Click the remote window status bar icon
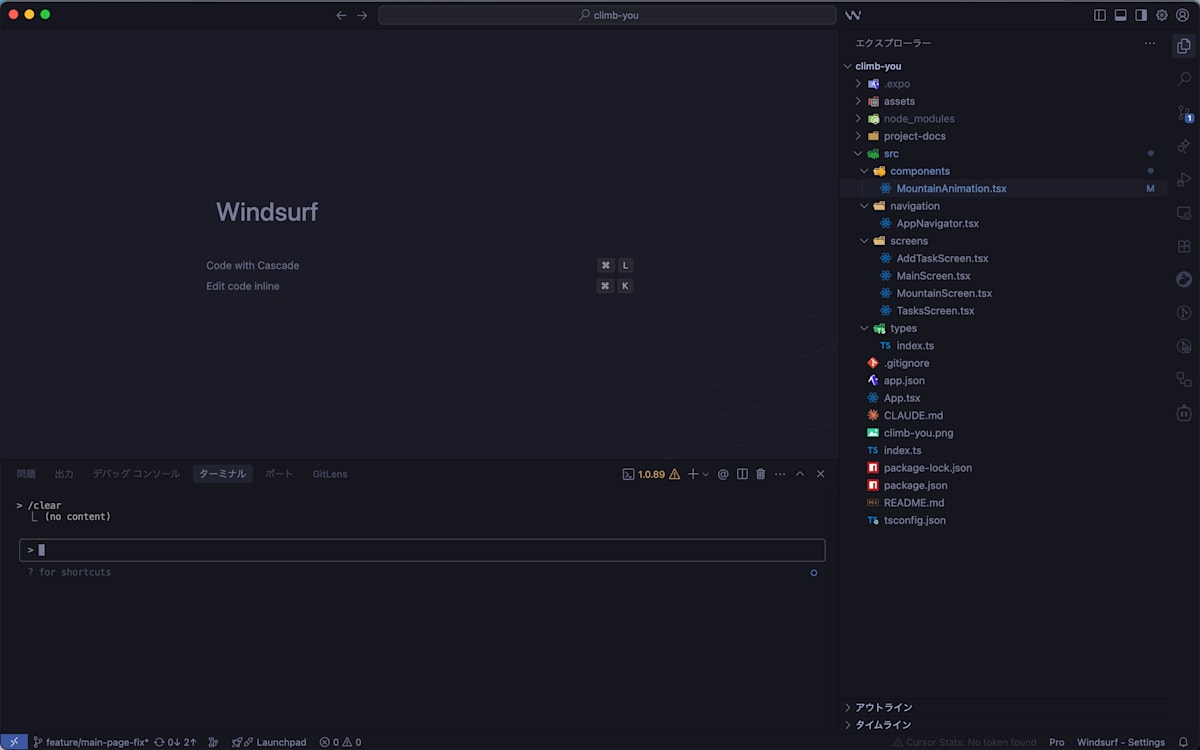 tap(14, 742)
